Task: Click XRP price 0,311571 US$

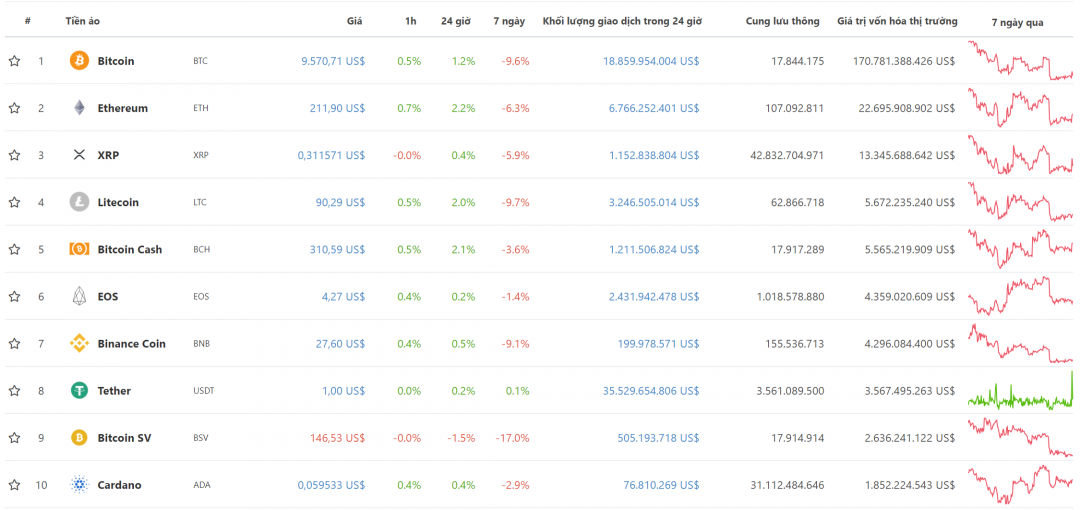Action: (x=331, y=155)
